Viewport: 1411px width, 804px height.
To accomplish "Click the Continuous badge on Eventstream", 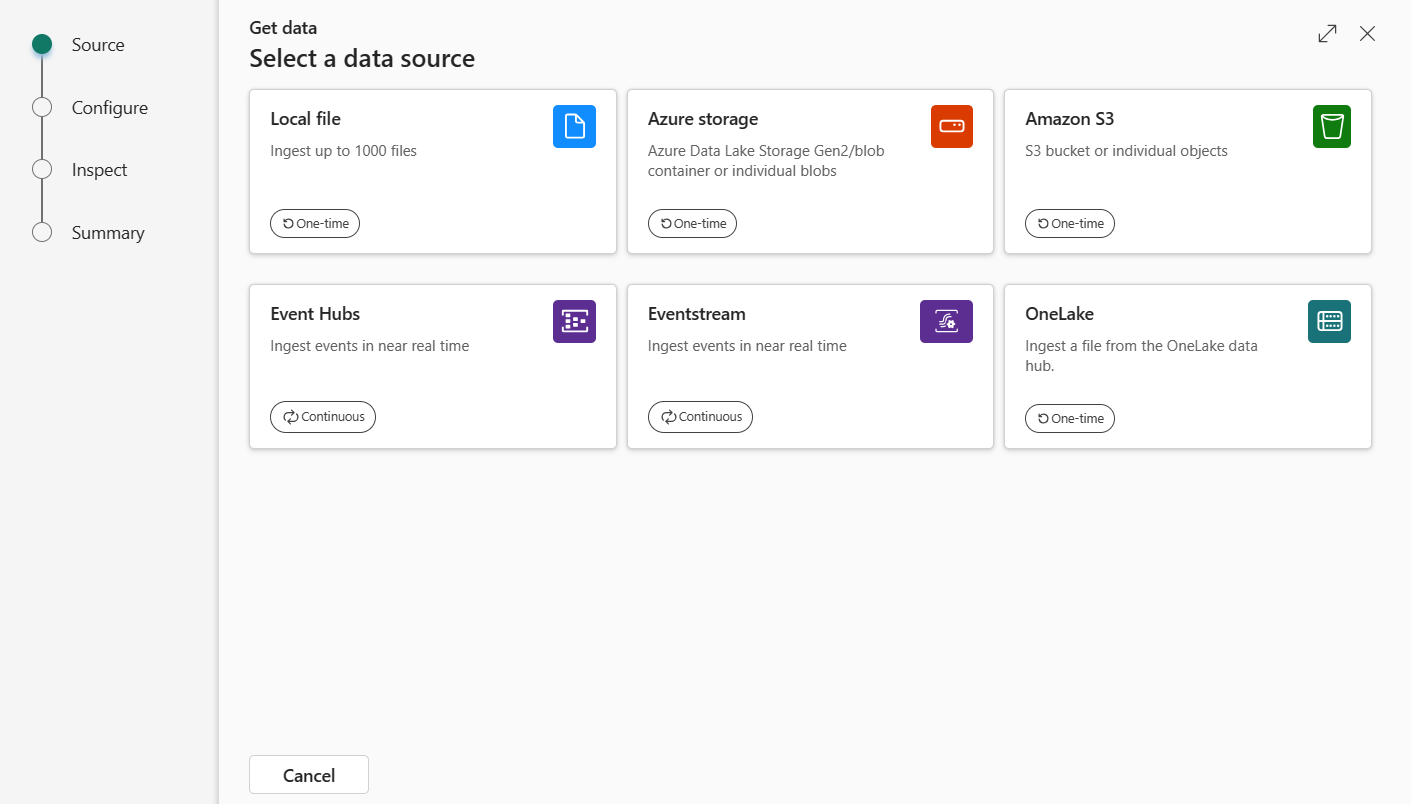I will click(x=700, y=417).
